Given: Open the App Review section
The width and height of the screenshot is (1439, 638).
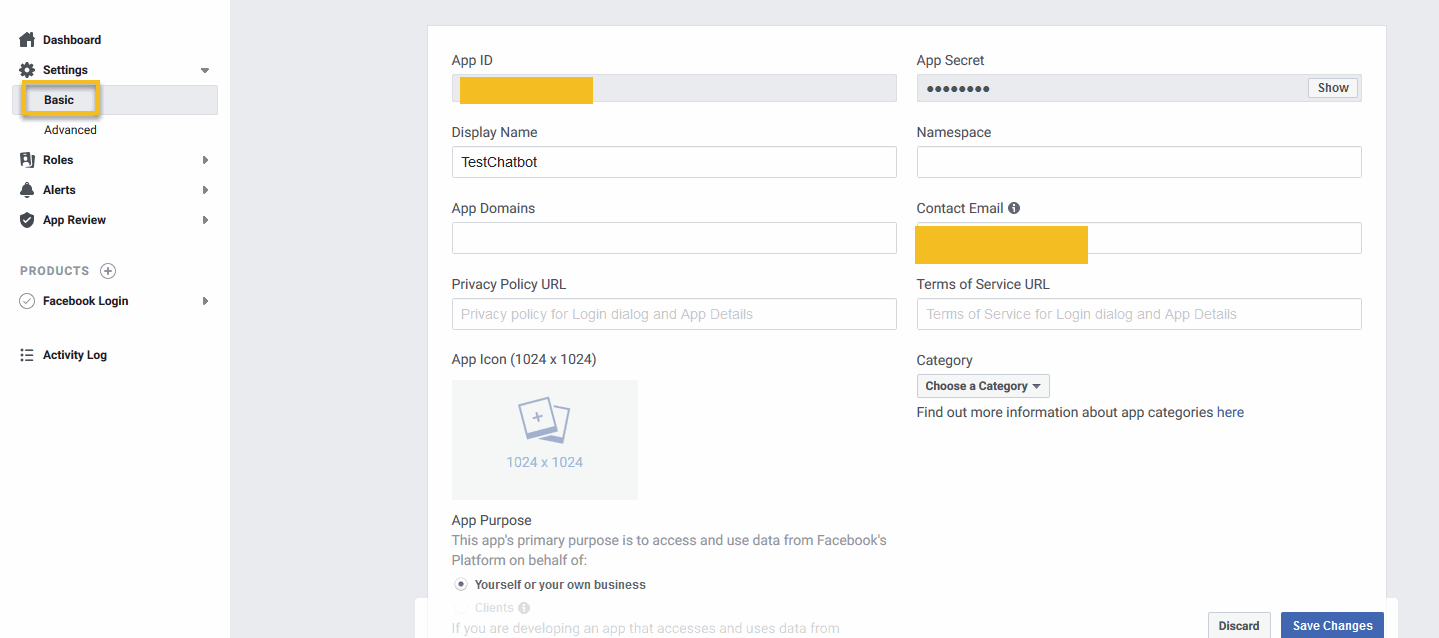Looking at the screenshot, I should [x=74, y=220].
